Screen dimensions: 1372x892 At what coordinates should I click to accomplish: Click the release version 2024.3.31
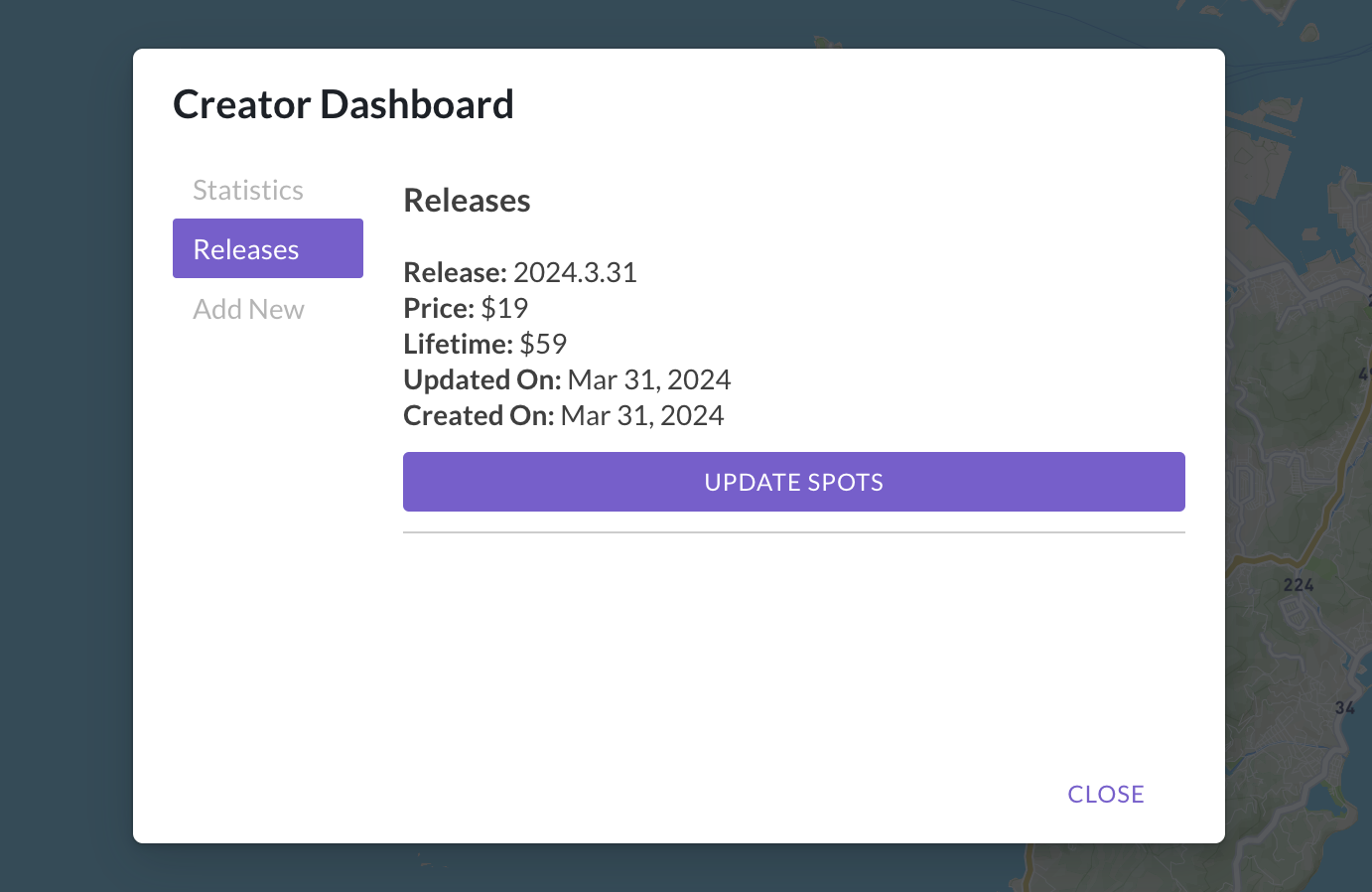click(x=575, y=272)
